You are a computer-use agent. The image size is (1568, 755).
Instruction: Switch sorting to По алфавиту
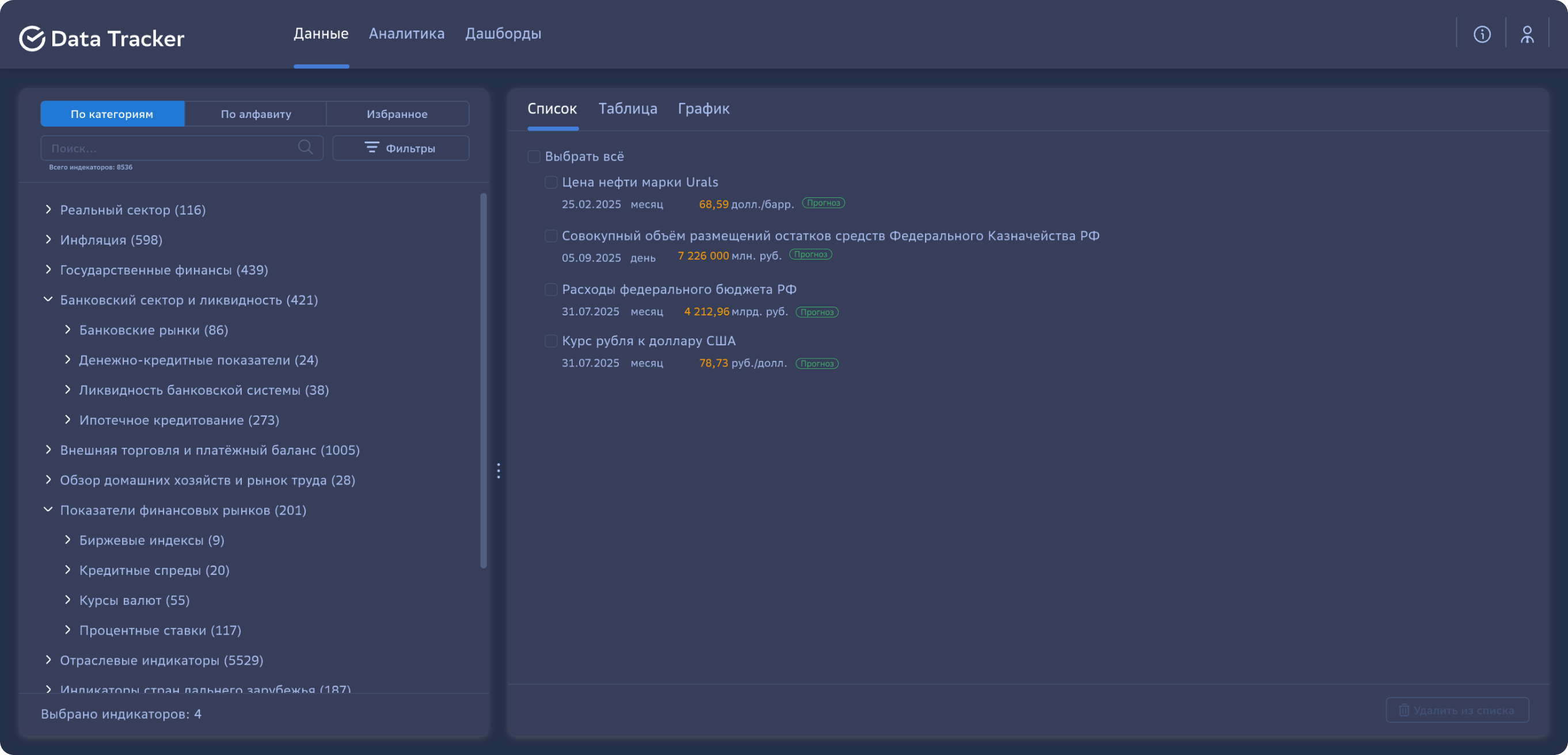pos(256,114)
